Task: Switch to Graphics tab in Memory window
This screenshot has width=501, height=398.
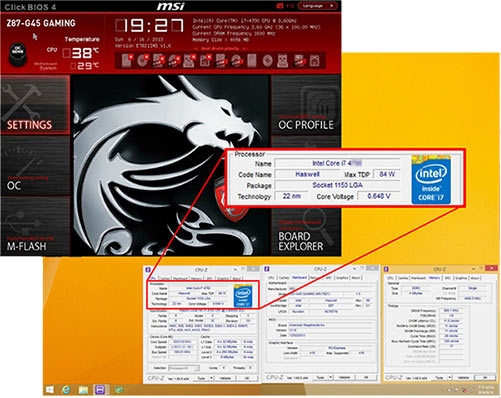Action: tap(461, 278)
